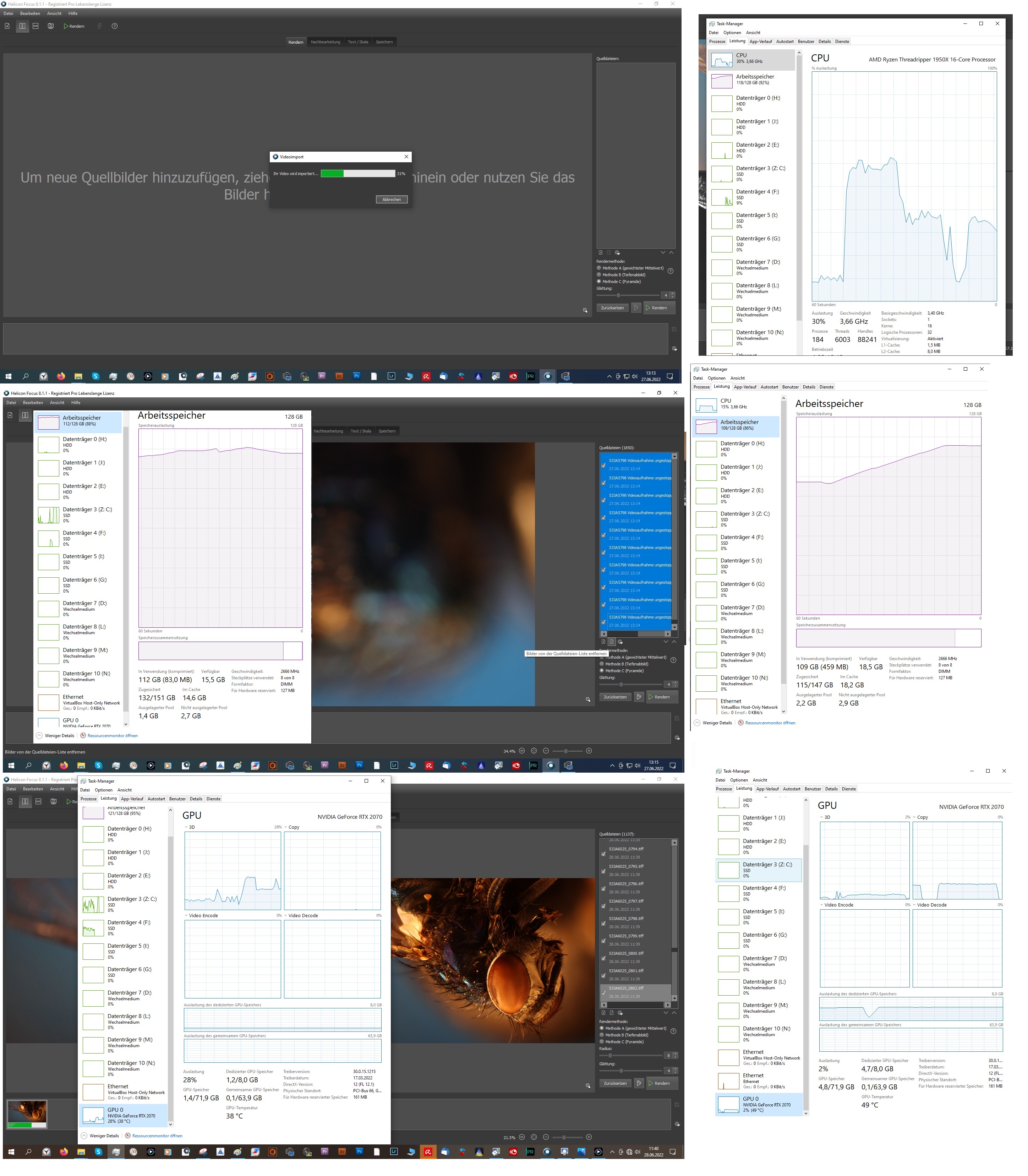Open Prozesse tab in Task Manager showing CPU graph
The width and height of the screenshot is (1028, 1176).
pyautogui.click(x=717, y=41)
